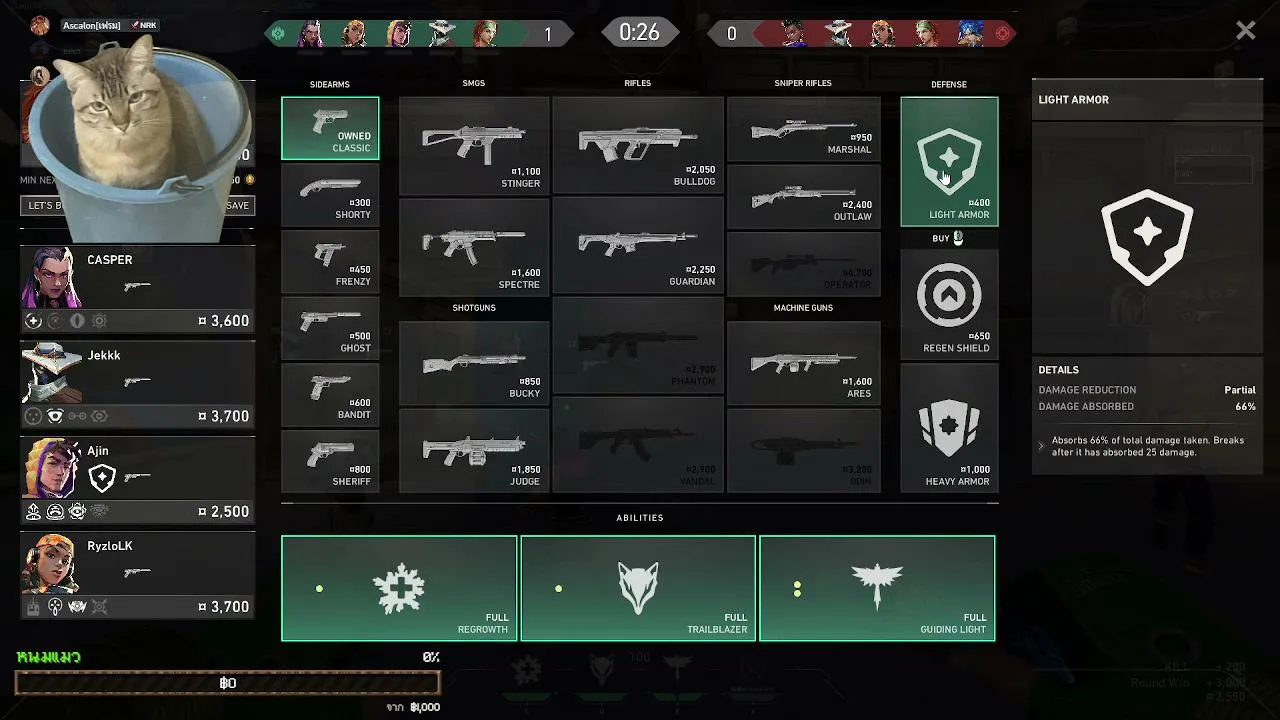This screenshot has height=720, width=1280.
Task: Select the red team's Cypher portrait
Action: [x=838, y=33]
